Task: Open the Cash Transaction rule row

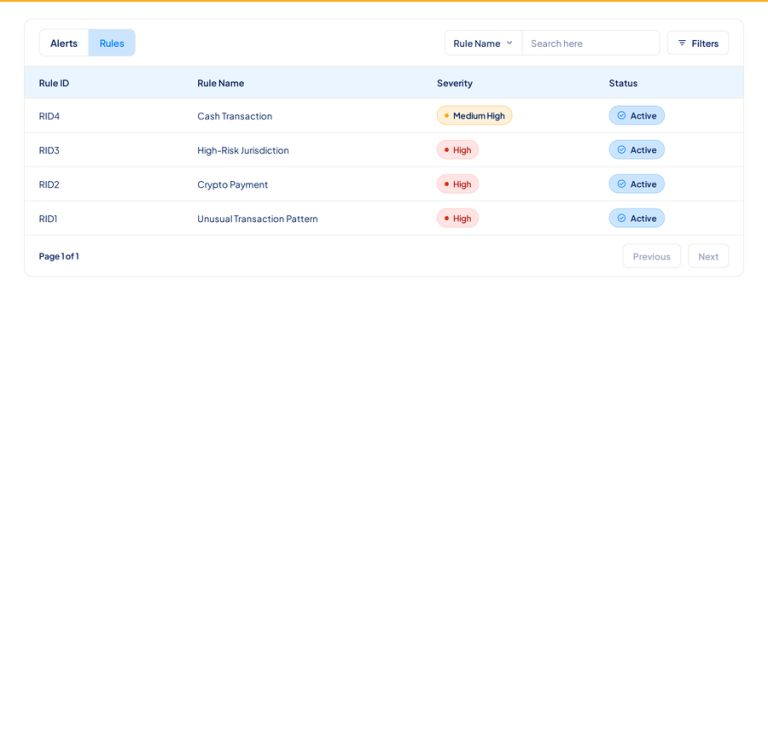Action: coord(384,116)
